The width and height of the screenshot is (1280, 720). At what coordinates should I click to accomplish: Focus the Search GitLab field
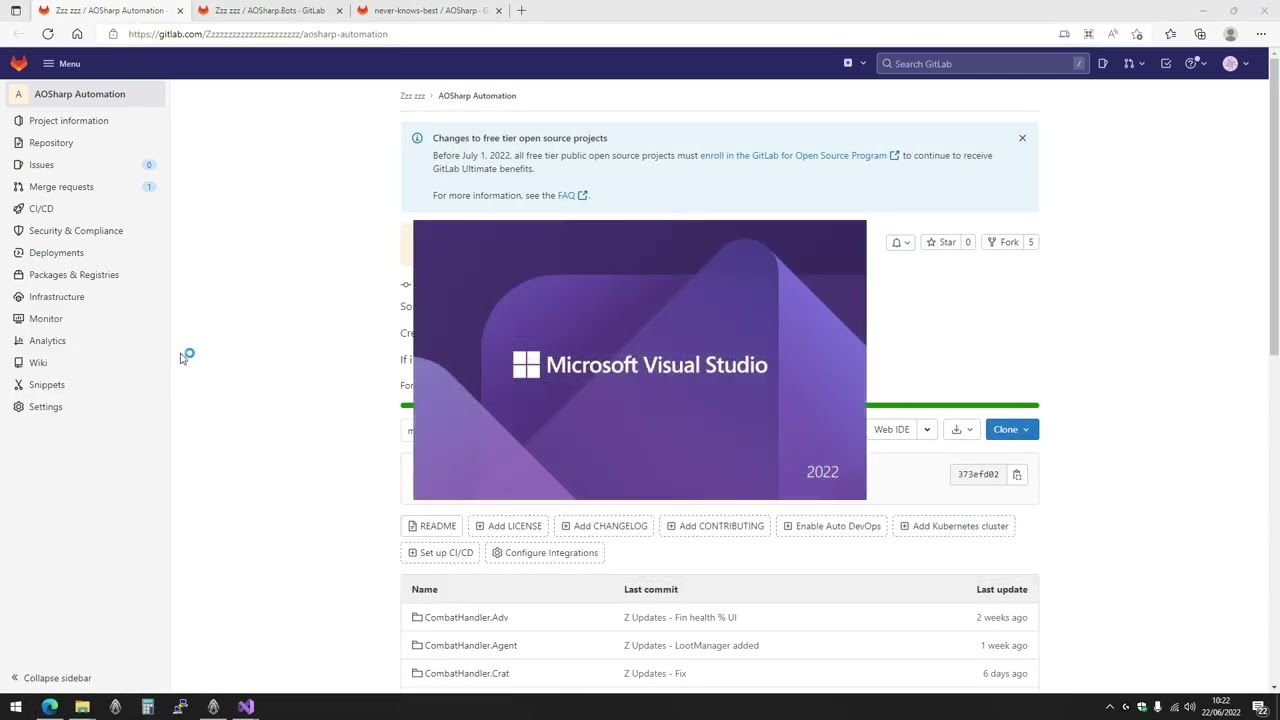[x=982, y=64]
